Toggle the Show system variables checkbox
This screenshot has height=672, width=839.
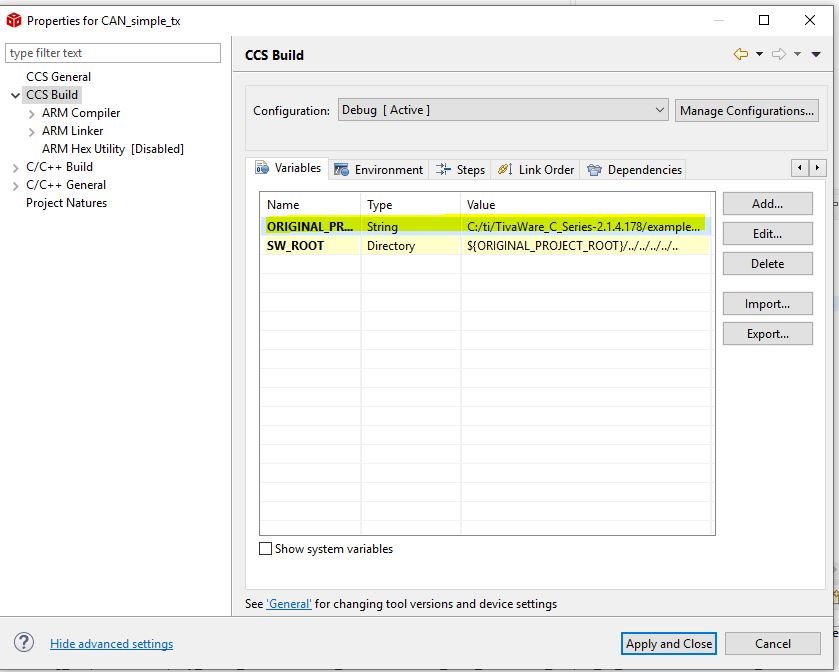click(265, 548)
